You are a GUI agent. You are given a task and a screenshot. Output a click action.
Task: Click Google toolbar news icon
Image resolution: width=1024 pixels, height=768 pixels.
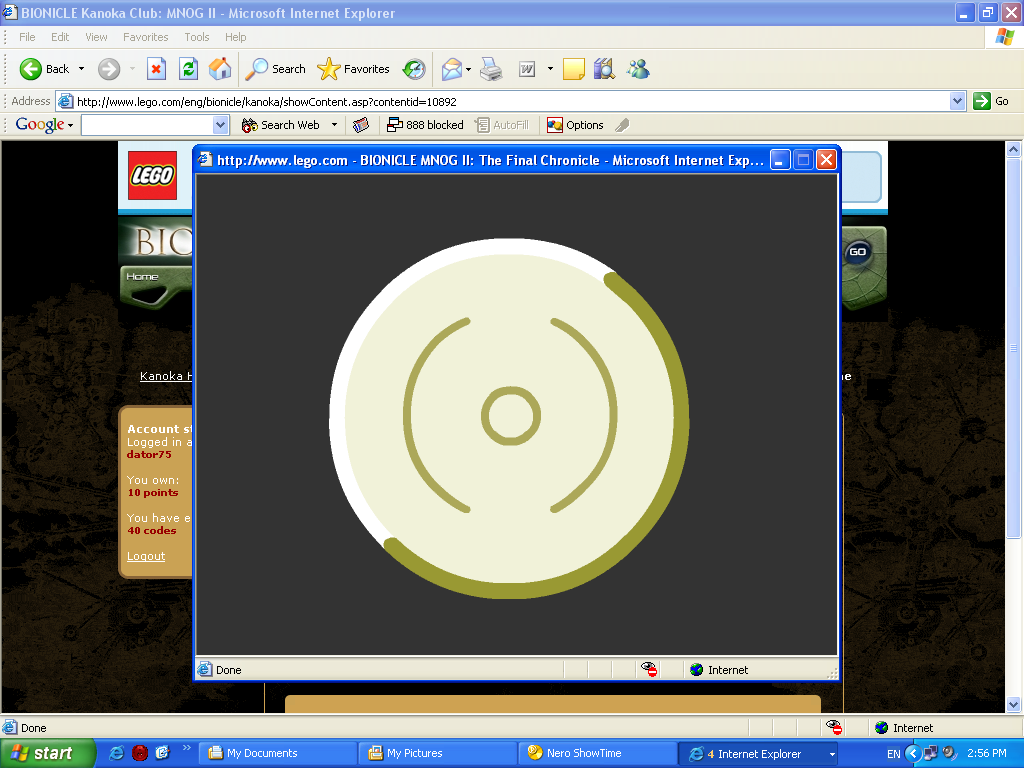(x=360, y=125)
